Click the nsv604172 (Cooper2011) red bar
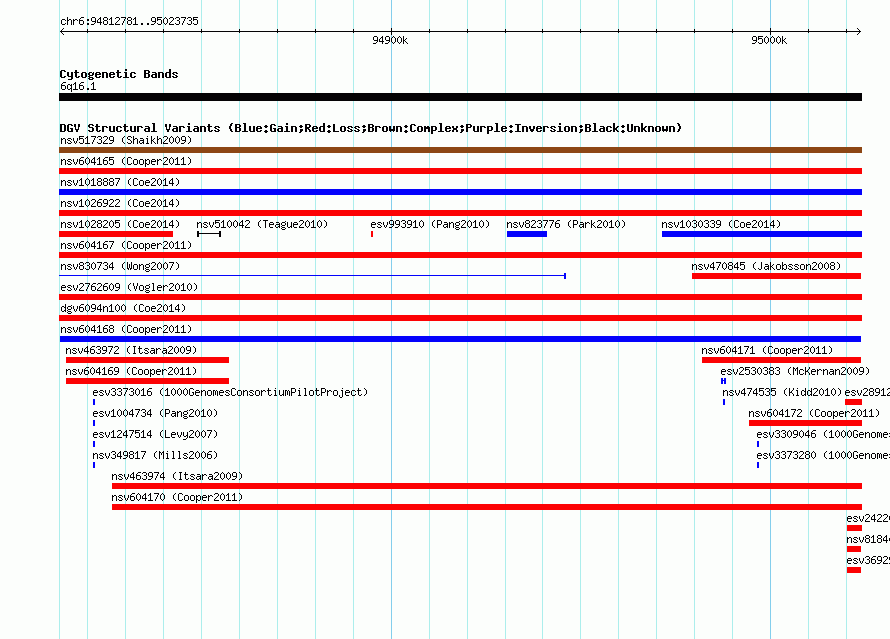The height and width of the screenshot is (639, 890). 805,423
